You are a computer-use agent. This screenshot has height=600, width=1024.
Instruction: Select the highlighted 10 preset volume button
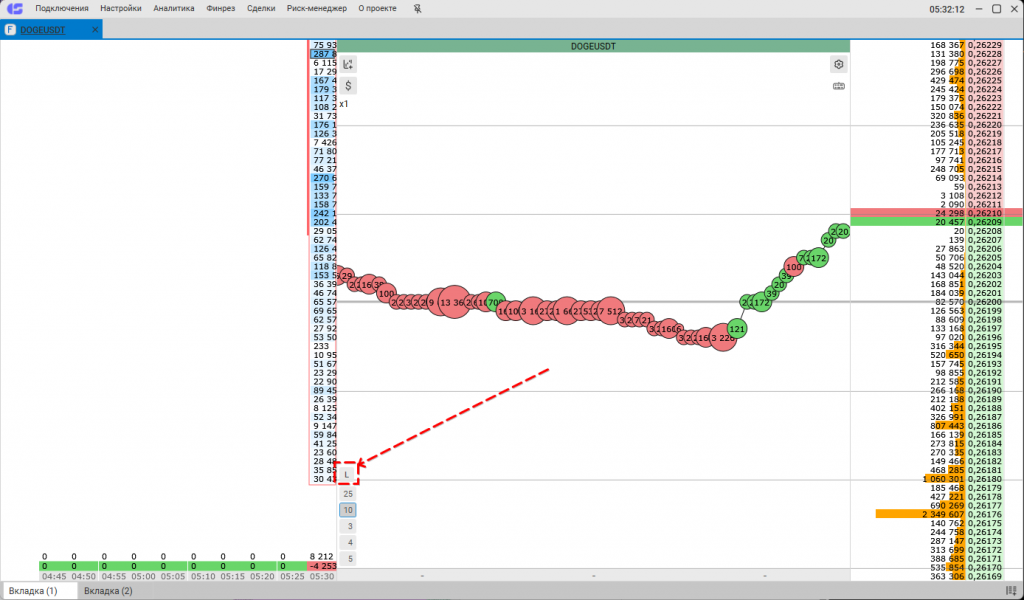click(347, 510)
